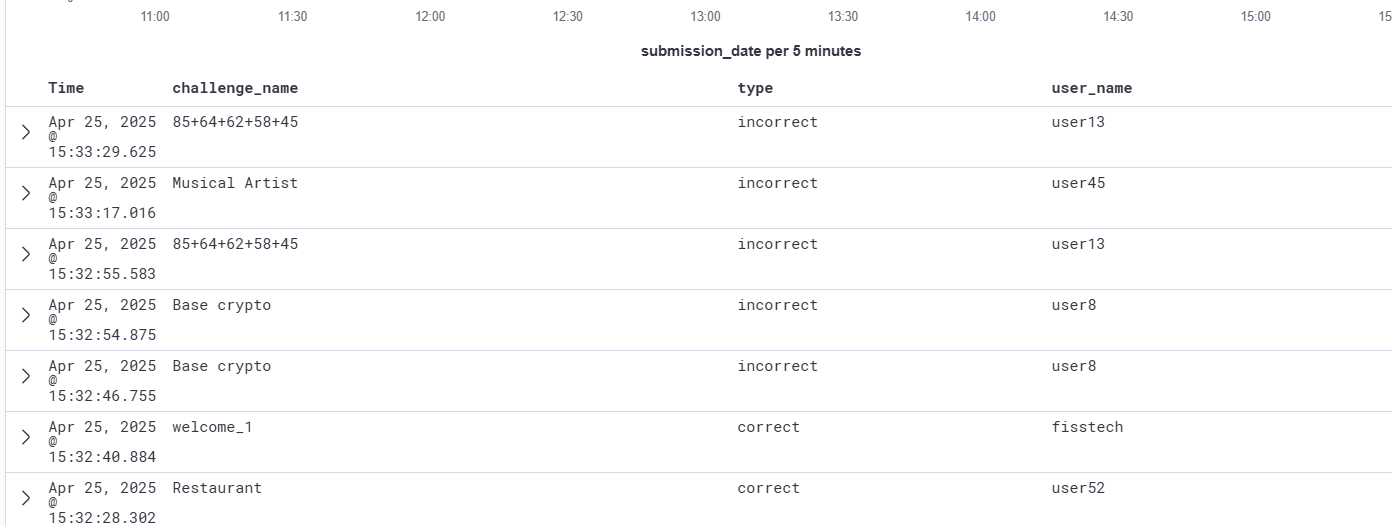Open the document at 15:32:54.875
1392x526 pixels.
(x=26, y=315)
